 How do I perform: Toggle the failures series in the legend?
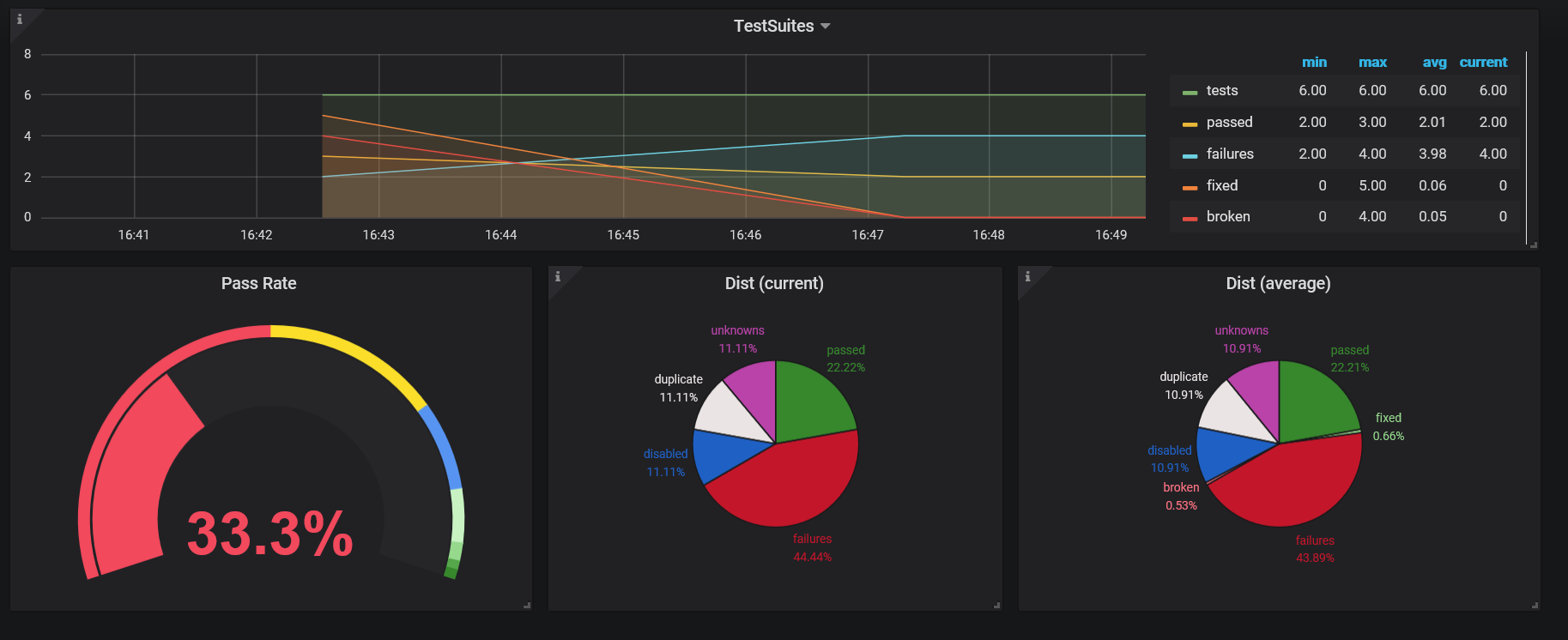coord(1230,154)
